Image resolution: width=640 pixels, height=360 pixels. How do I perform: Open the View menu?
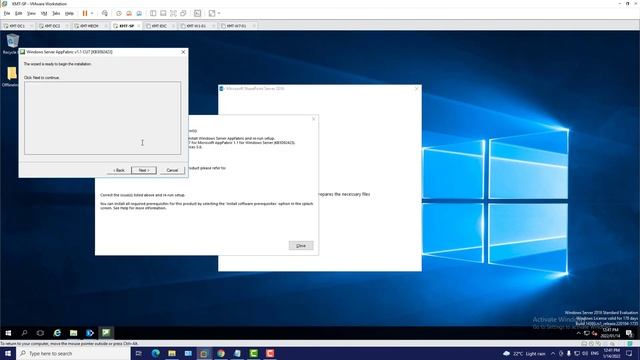pyautogui.click(x=31, y=13)
